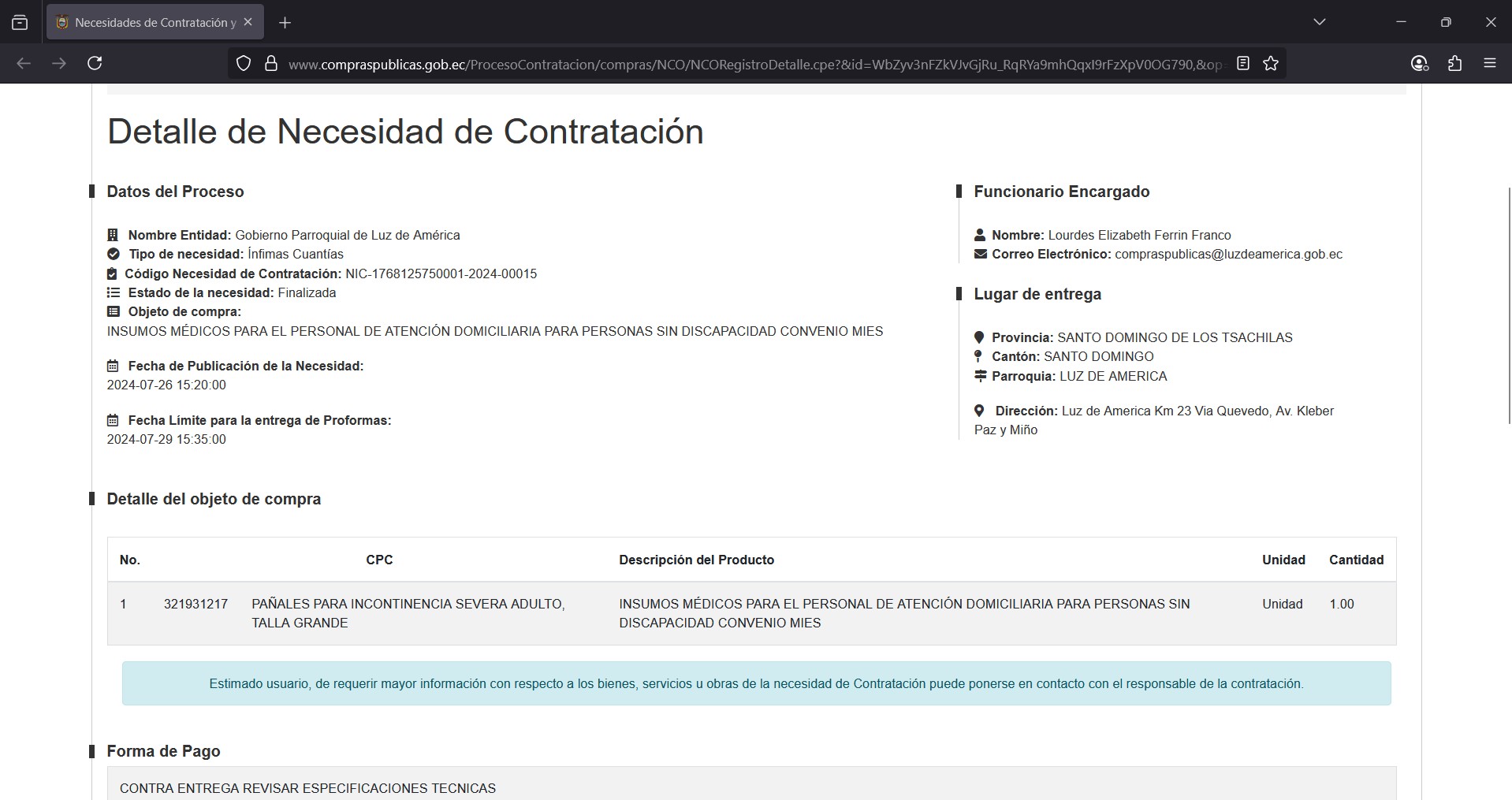This screenshot has height=800, width=1512.
Task: Click the Unidad column header
Action: click(x=1283, y=560)
